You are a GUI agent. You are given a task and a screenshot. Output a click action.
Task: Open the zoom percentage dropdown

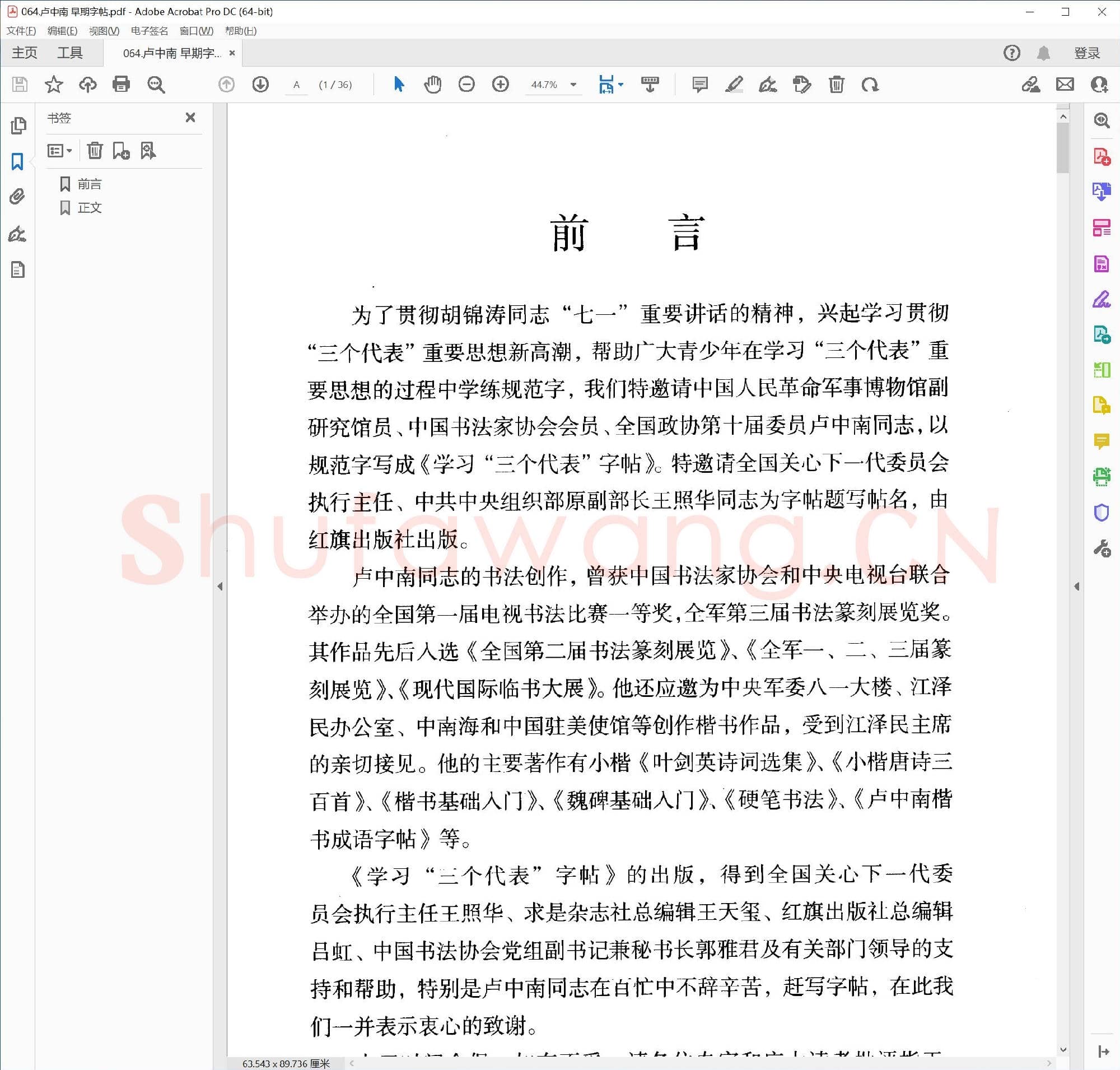[x=573, y=85]
